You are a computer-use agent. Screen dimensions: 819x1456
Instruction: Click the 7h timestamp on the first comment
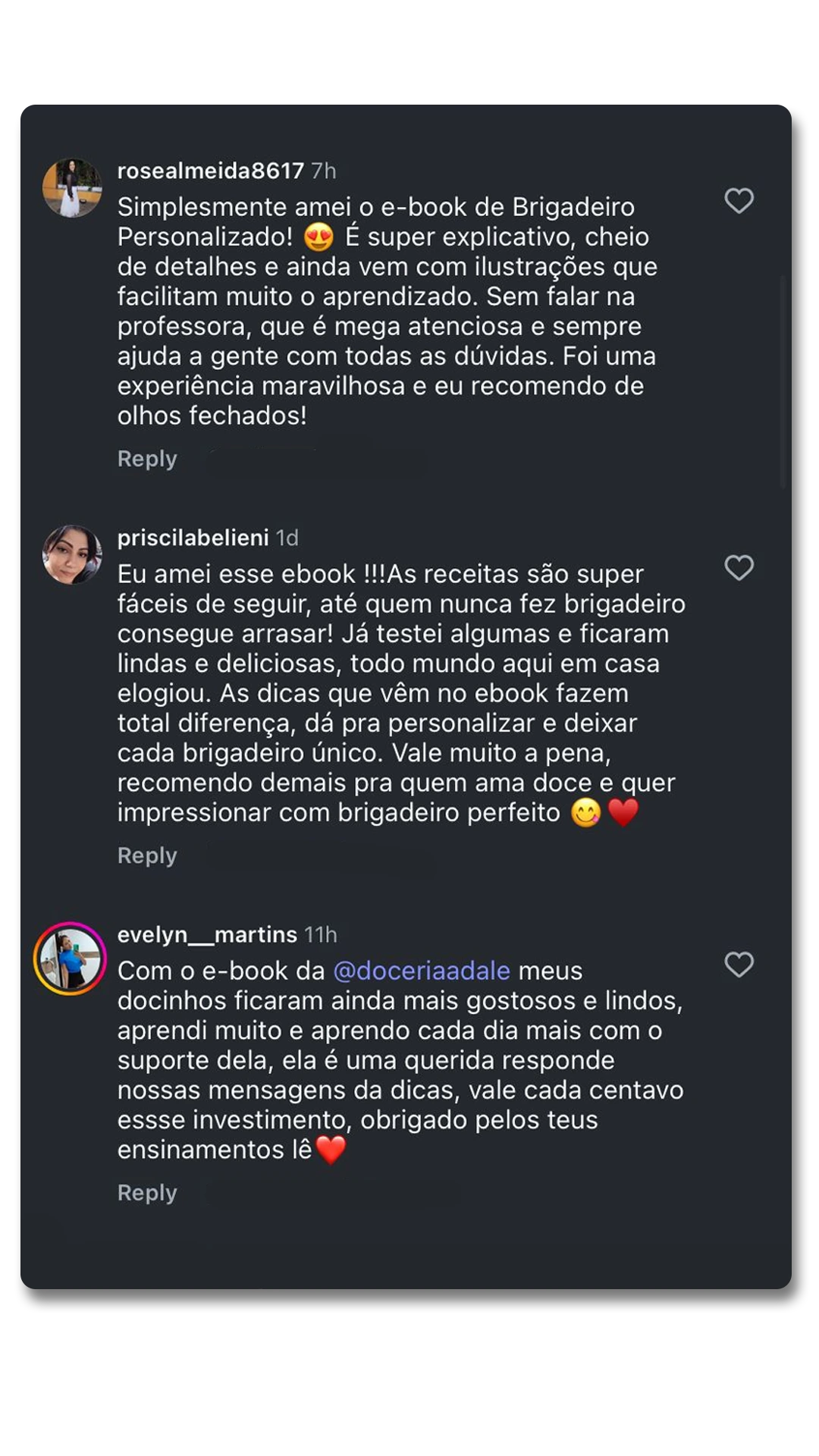324,171
